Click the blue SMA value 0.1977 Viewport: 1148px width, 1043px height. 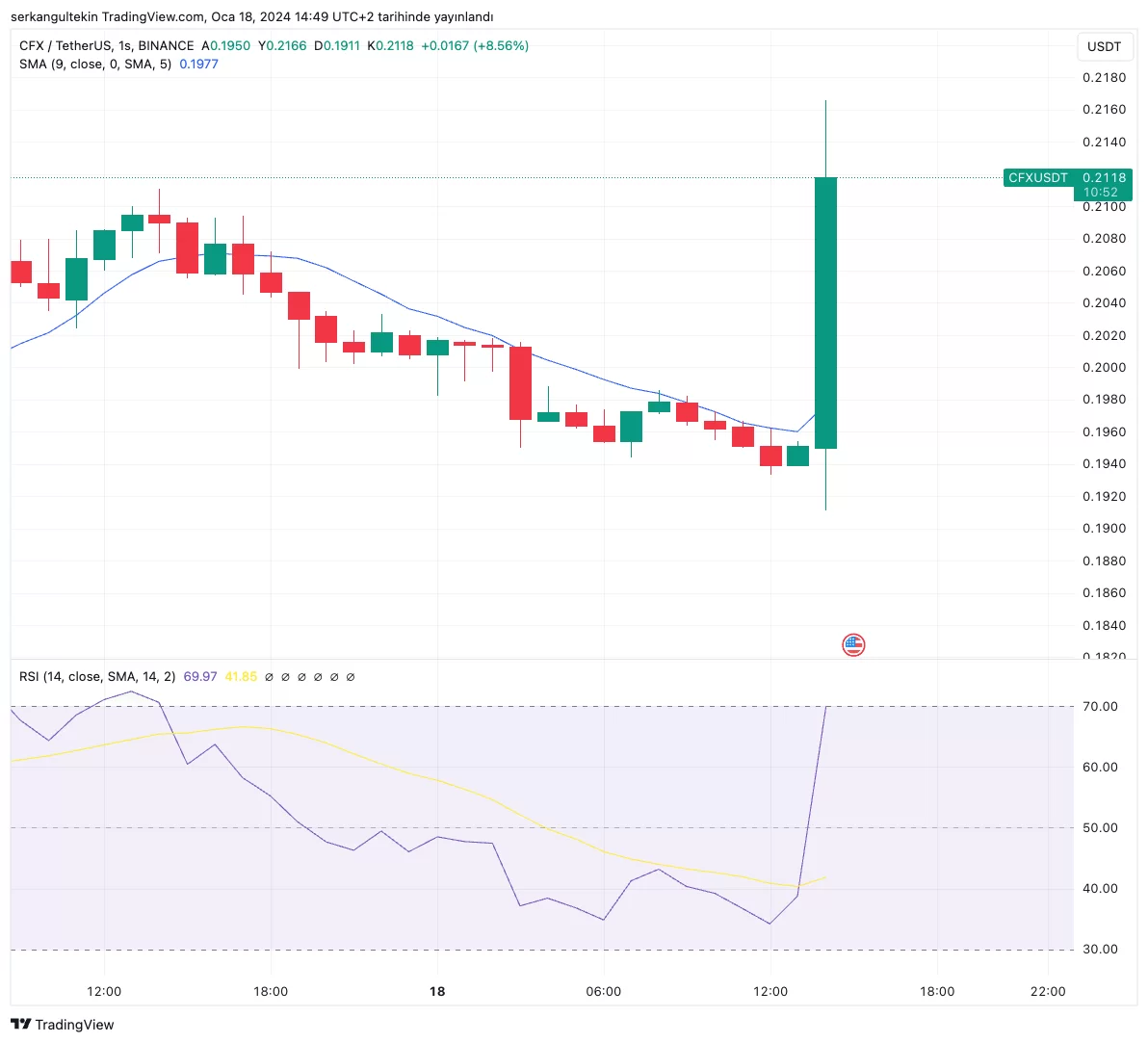point(198,64)
